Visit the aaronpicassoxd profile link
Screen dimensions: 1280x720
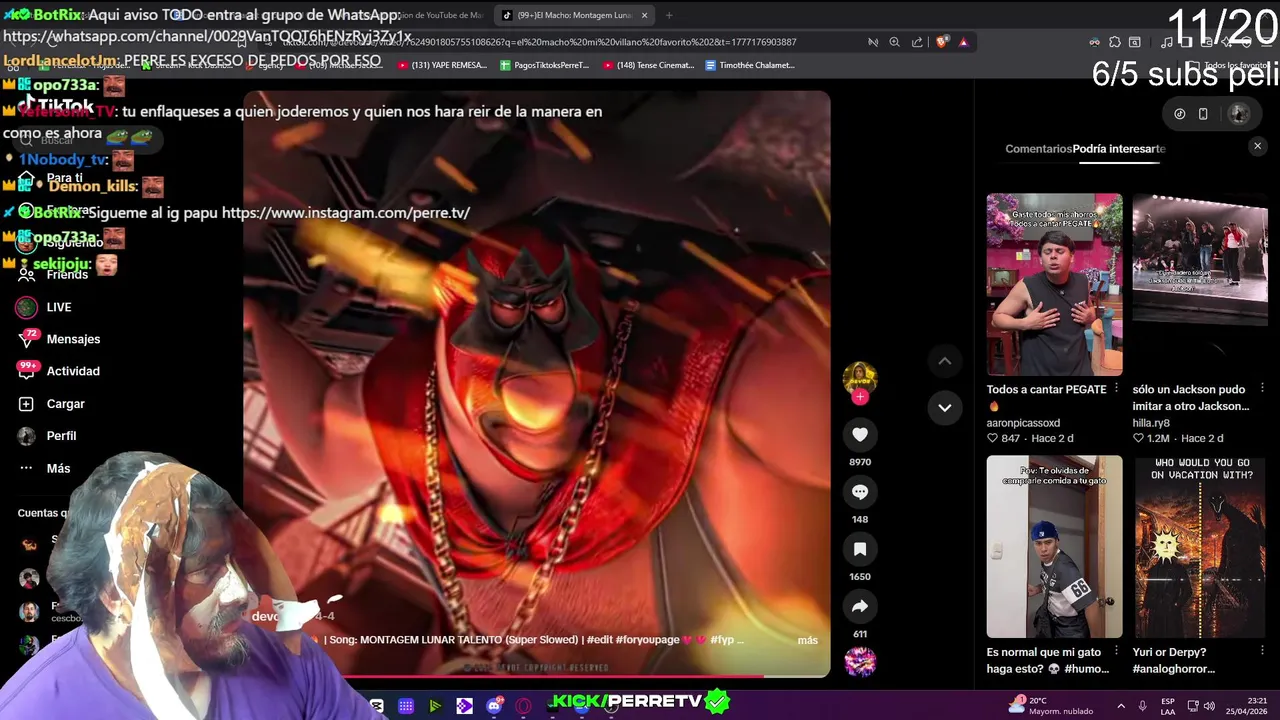[1023, 423]
